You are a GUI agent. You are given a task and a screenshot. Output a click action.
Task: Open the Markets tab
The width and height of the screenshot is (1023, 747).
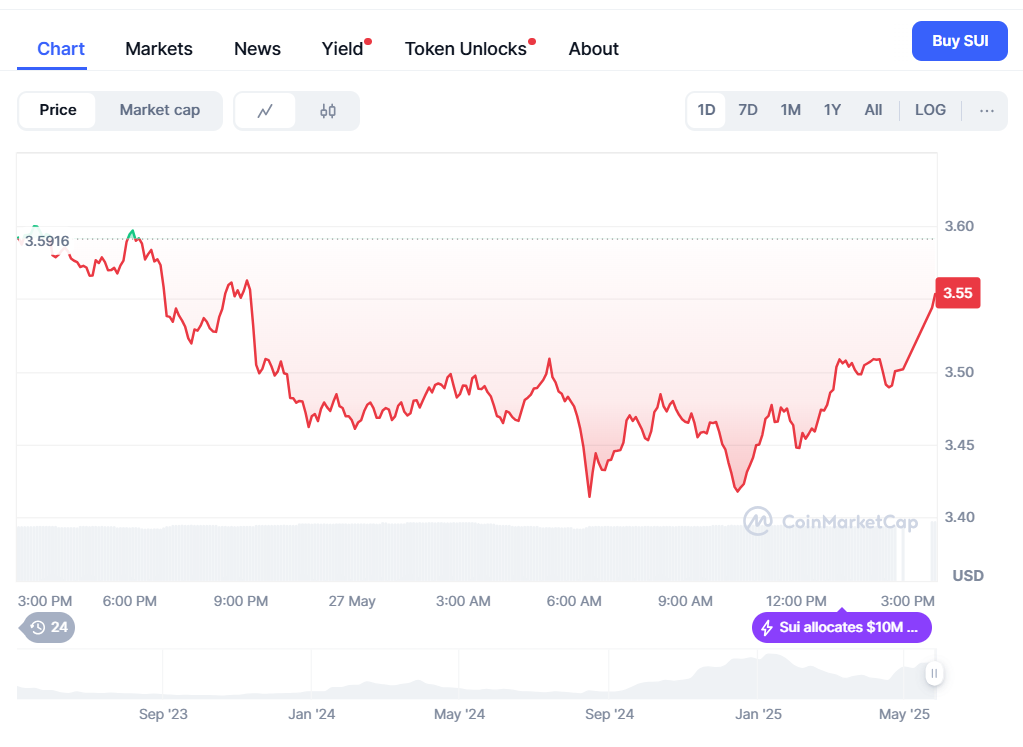tap(159, 49)
